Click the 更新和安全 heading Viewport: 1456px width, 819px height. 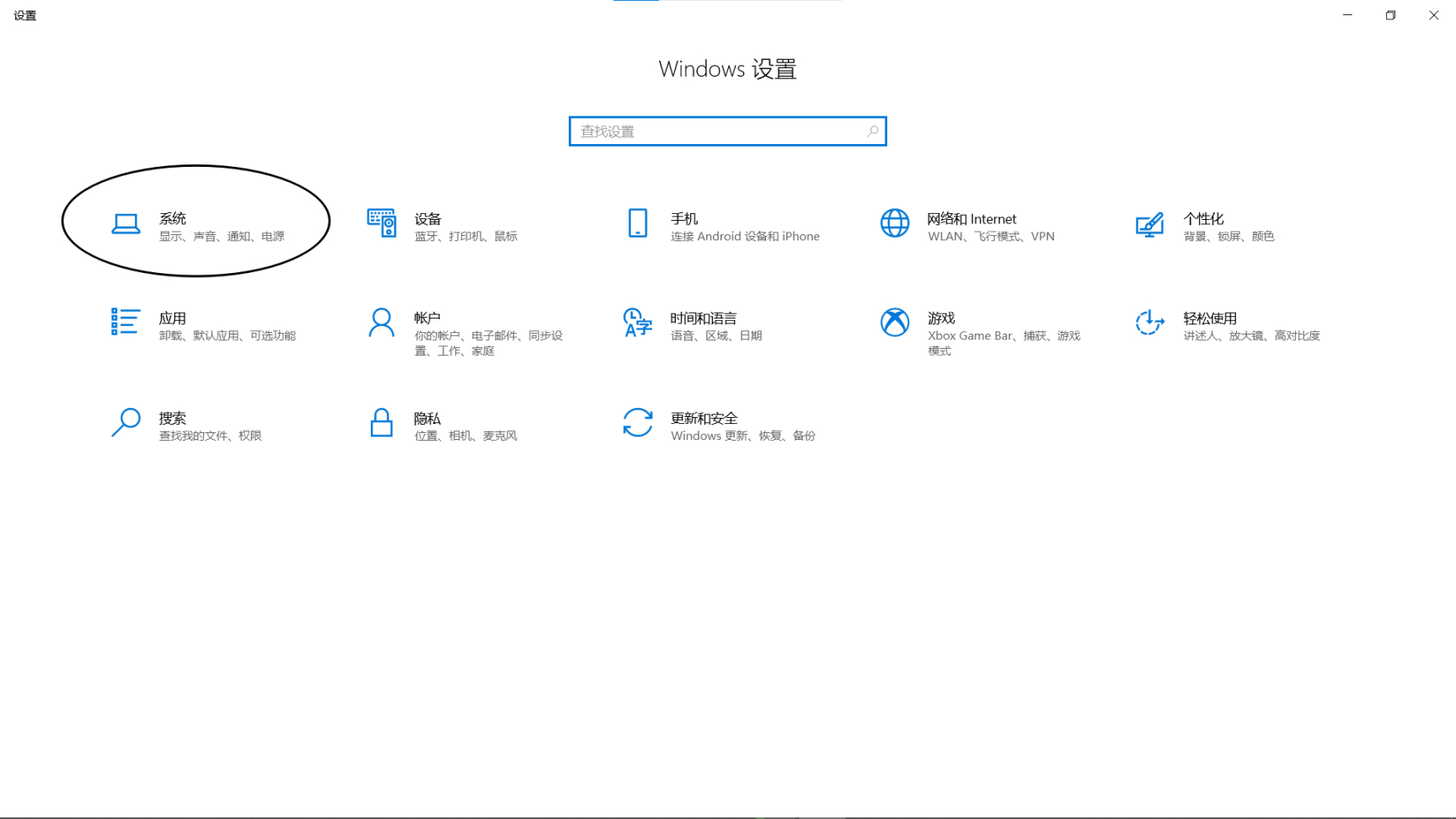click(704, 418)
